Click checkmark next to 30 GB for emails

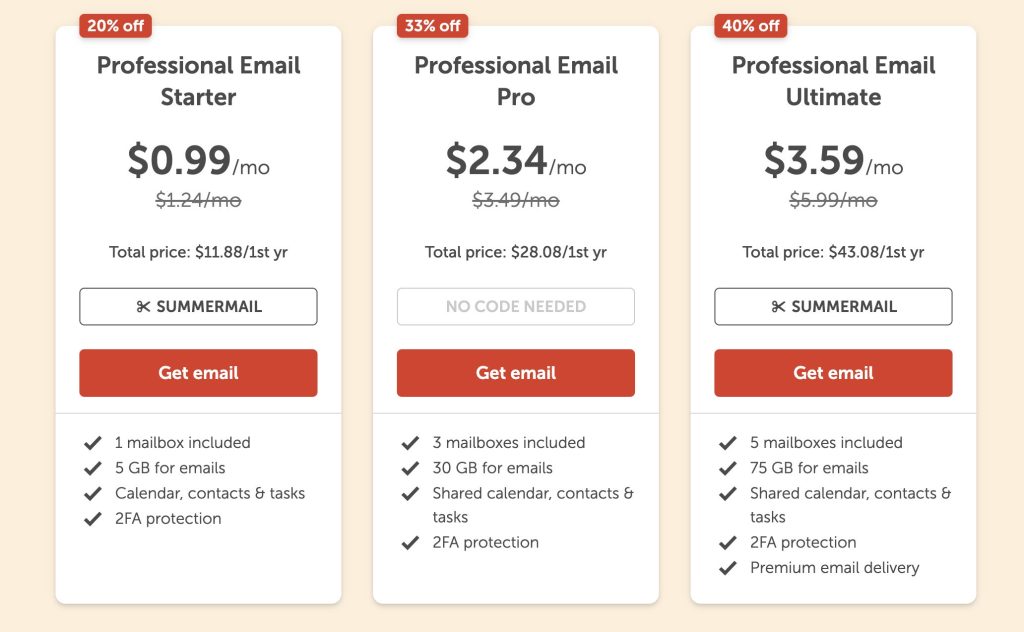coord(410,468)
